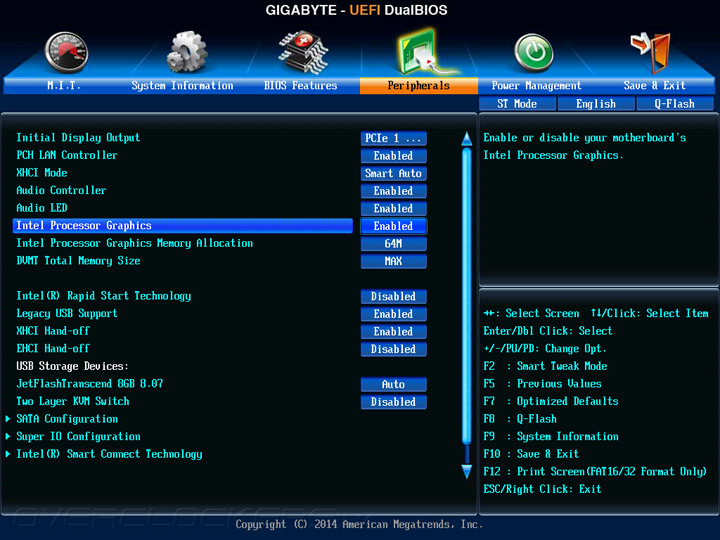The image size is (720, 540).
Task: Launch Q-Flash utility button
Action: [x=675, y=104]
